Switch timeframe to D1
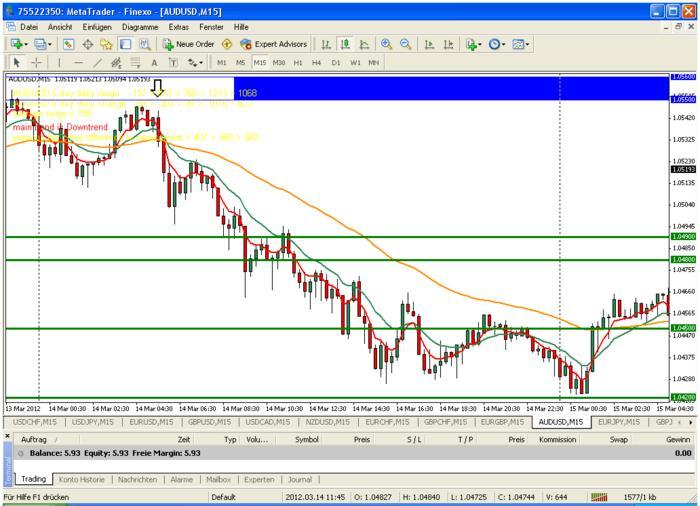Image resolution: width=700 pixels, height=506 pixels. 336,63
